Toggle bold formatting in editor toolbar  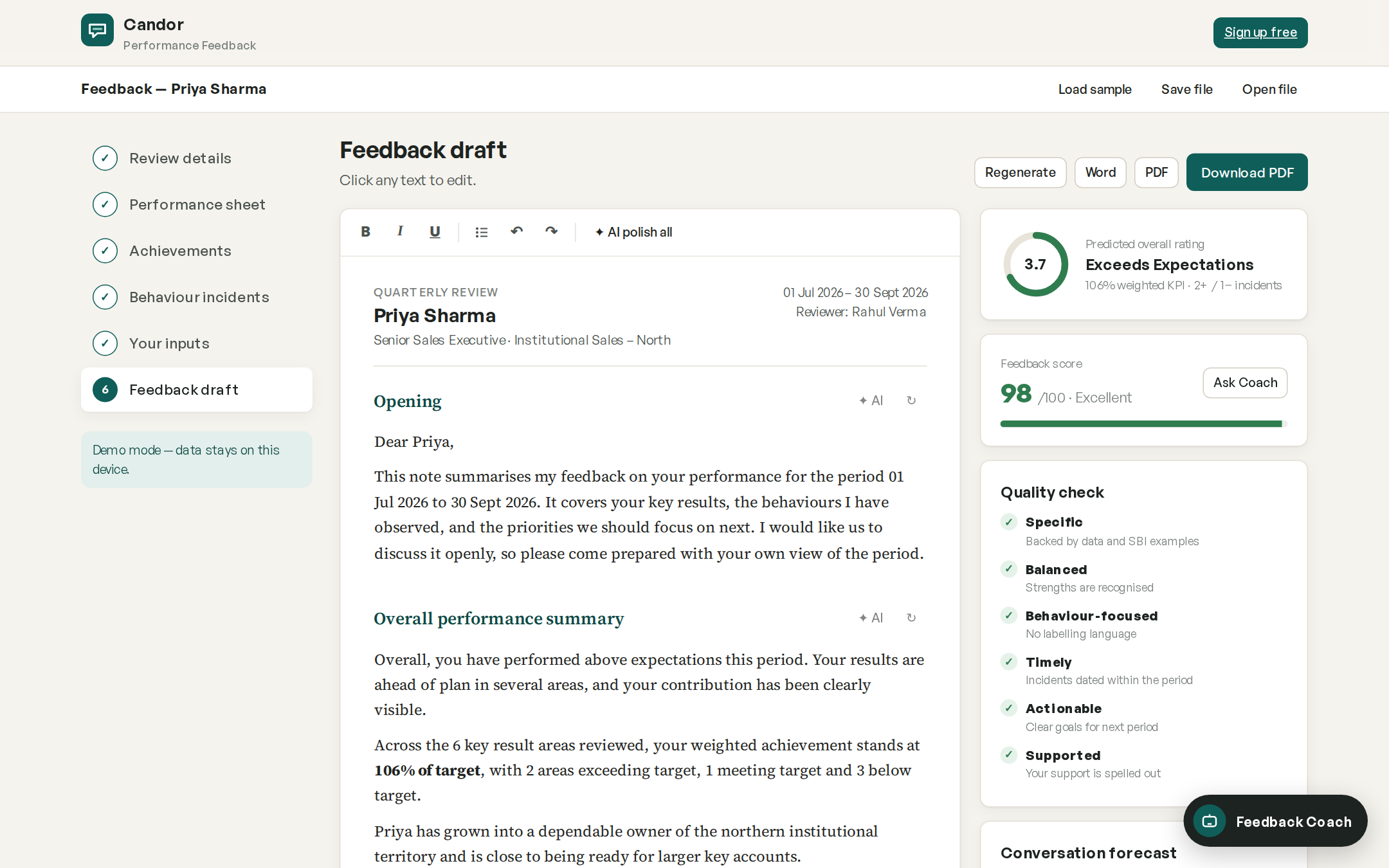point(365,231)
